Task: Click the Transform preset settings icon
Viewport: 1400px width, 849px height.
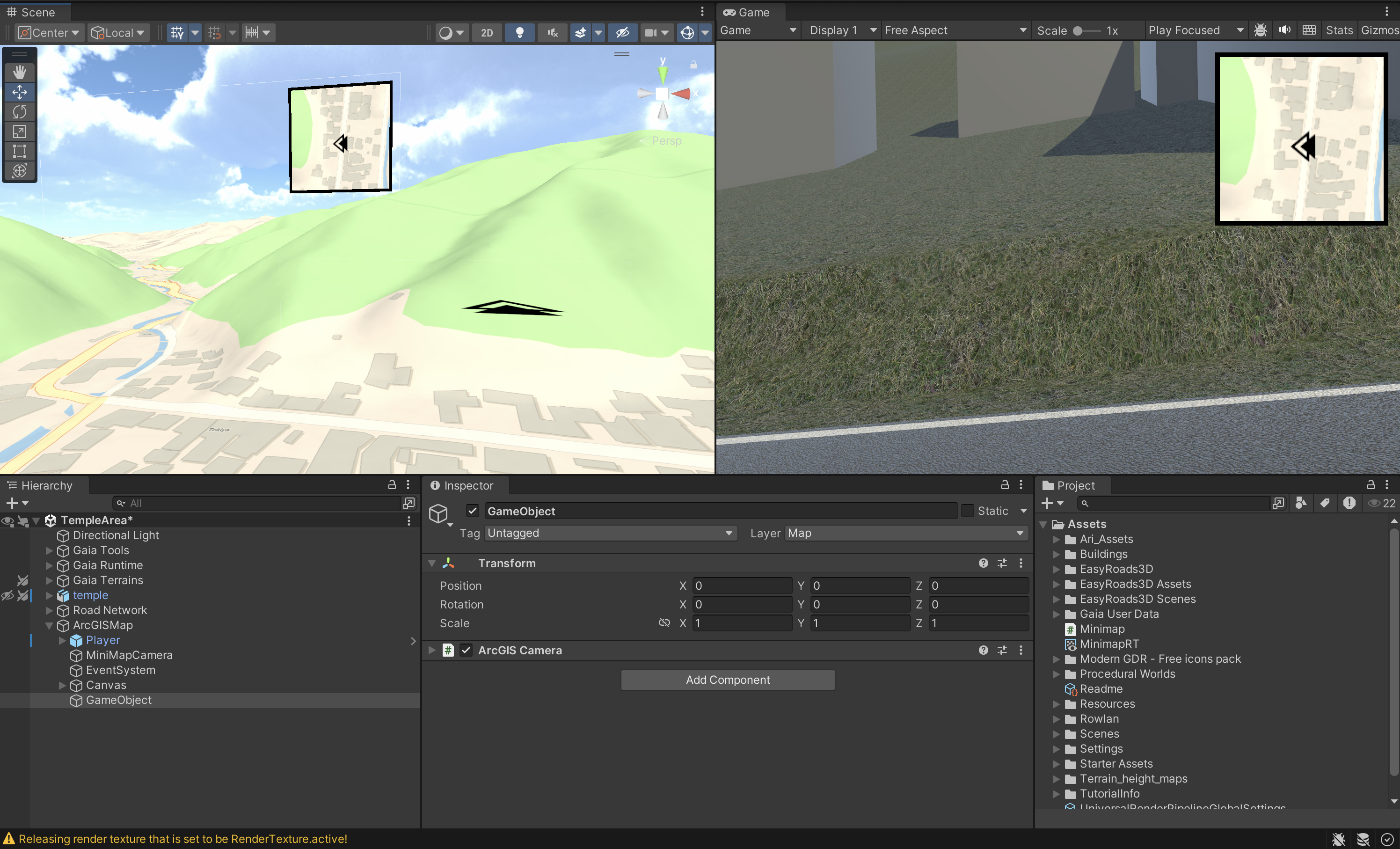Action: click(x=1002, y=563)
